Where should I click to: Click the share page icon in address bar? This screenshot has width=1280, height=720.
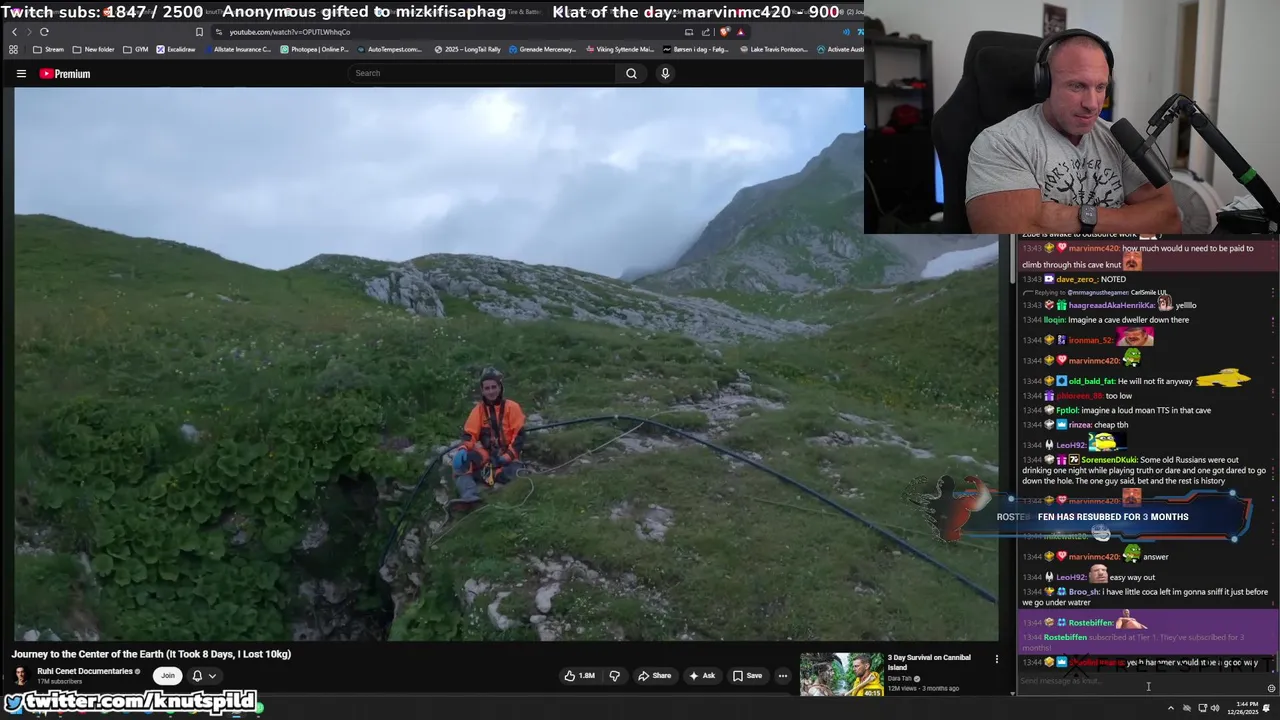click(706, 32)
